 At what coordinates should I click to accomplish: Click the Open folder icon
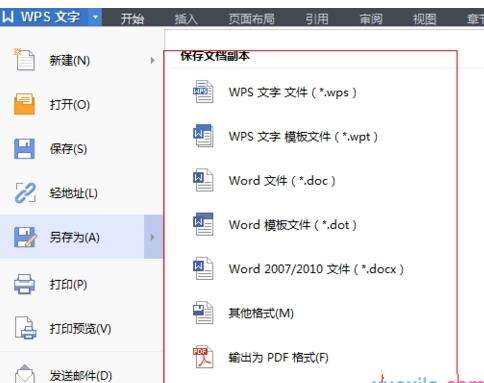(x=24, y=104)
